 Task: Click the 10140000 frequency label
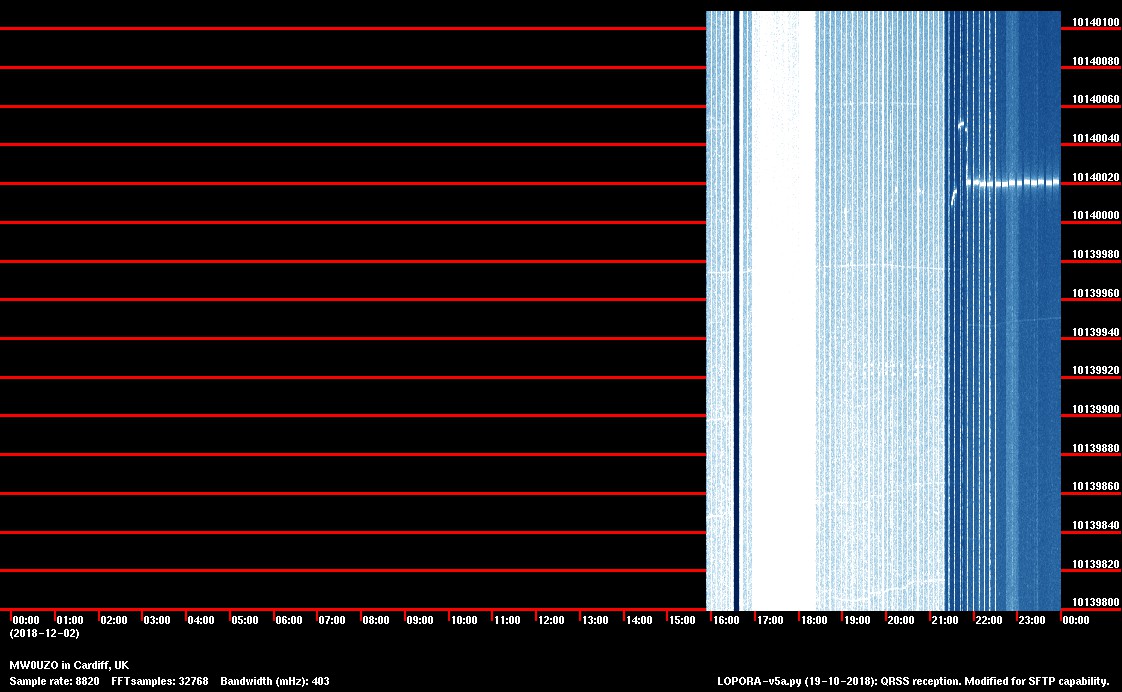coord(1095,216)
